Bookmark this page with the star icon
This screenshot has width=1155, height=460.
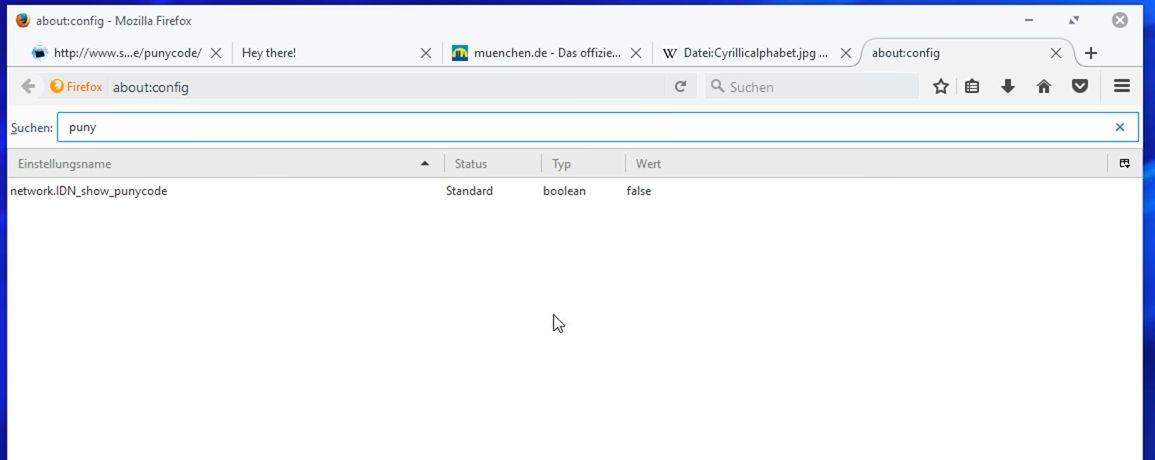[941, 86]
